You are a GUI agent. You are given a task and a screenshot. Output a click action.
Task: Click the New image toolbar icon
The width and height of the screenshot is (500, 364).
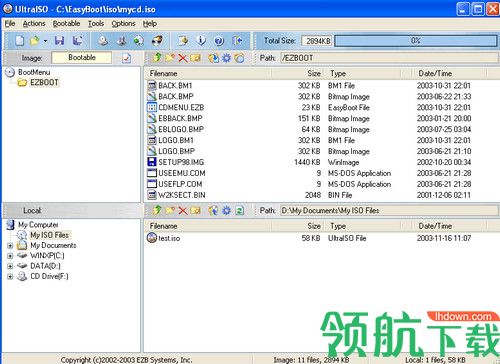click(x=20, y=41)
